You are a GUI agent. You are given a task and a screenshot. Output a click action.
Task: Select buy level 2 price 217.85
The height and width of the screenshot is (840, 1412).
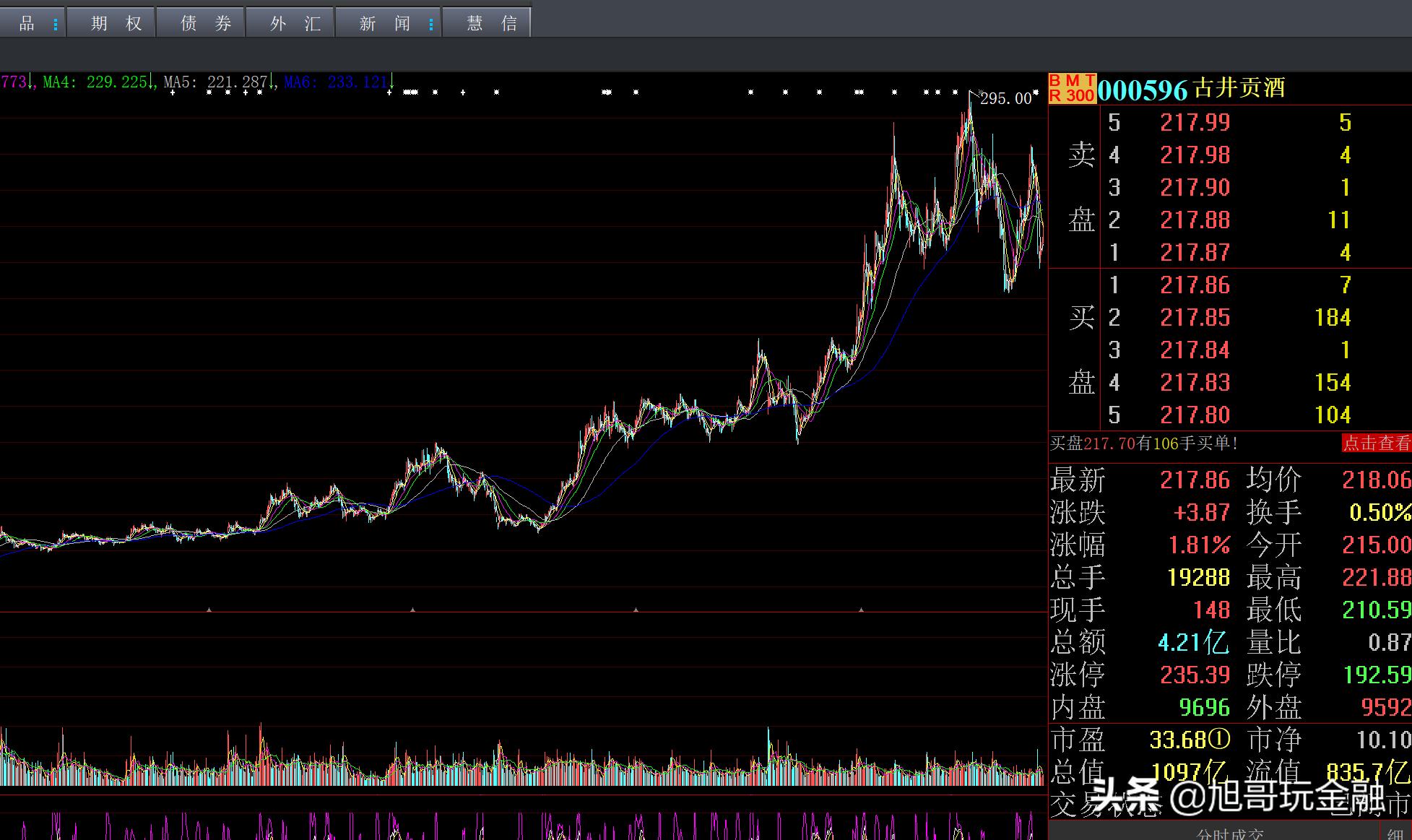[x=1195, y=317]
